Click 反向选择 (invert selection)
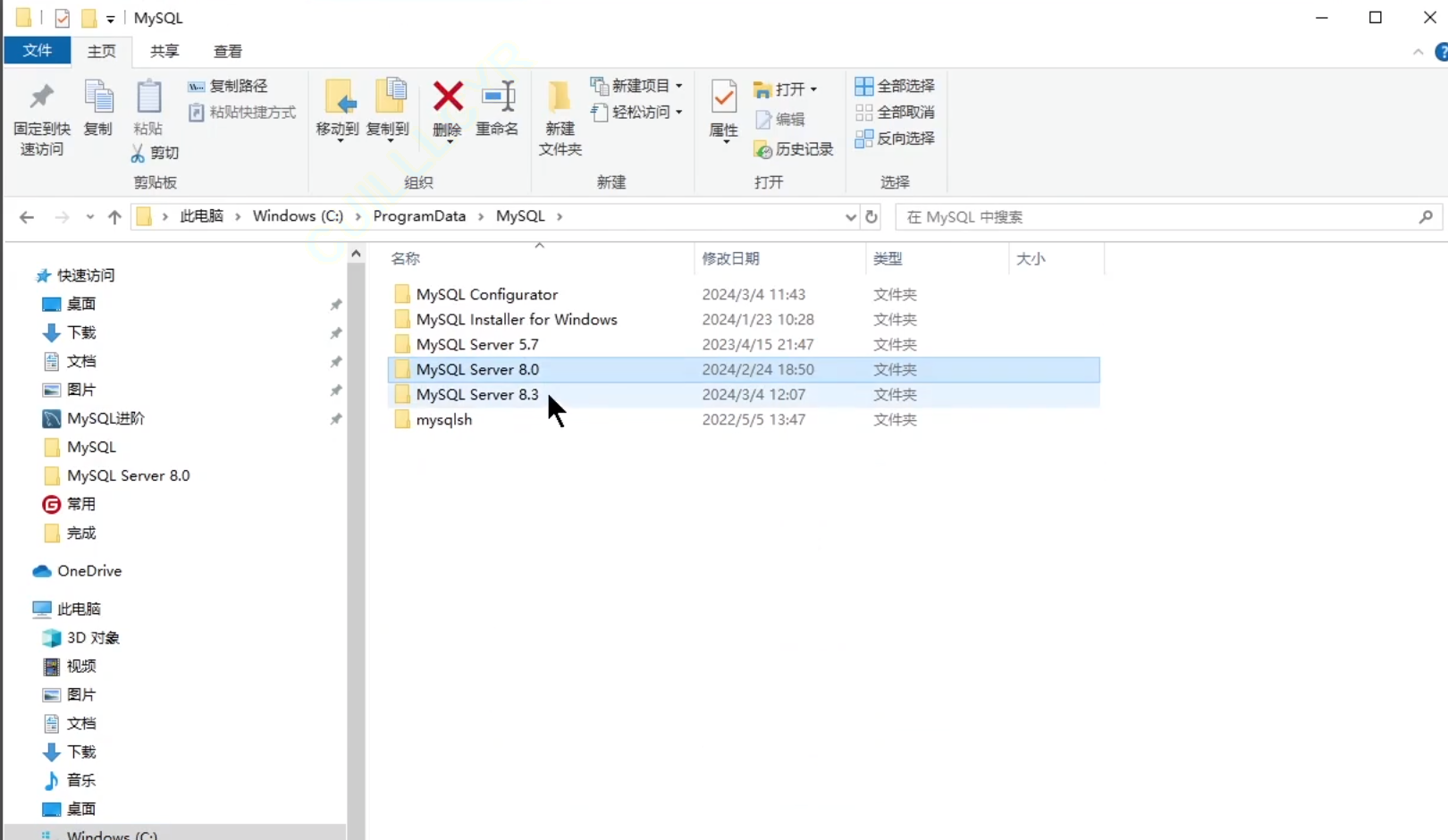Viewport: 1448px width, 840px height. coord(895,138)
